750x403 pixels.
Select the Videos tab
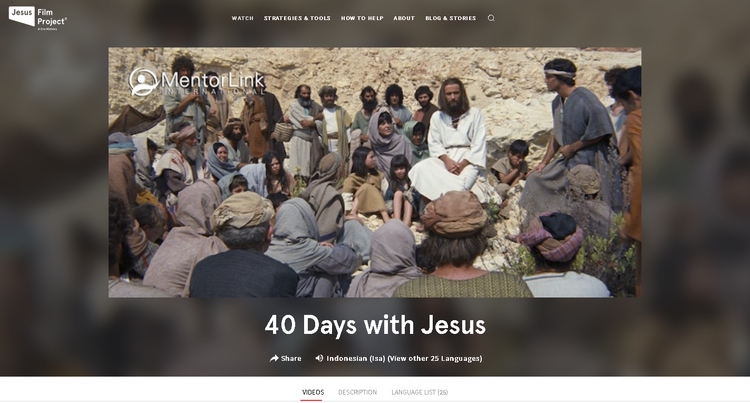coord(313,392)
